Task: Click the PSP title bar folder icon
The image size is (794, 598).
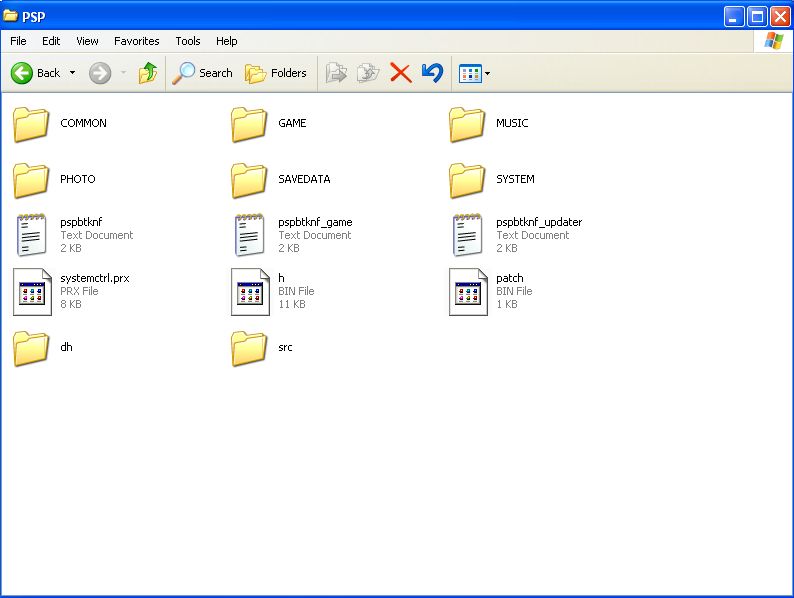Action: coord(10,16)
